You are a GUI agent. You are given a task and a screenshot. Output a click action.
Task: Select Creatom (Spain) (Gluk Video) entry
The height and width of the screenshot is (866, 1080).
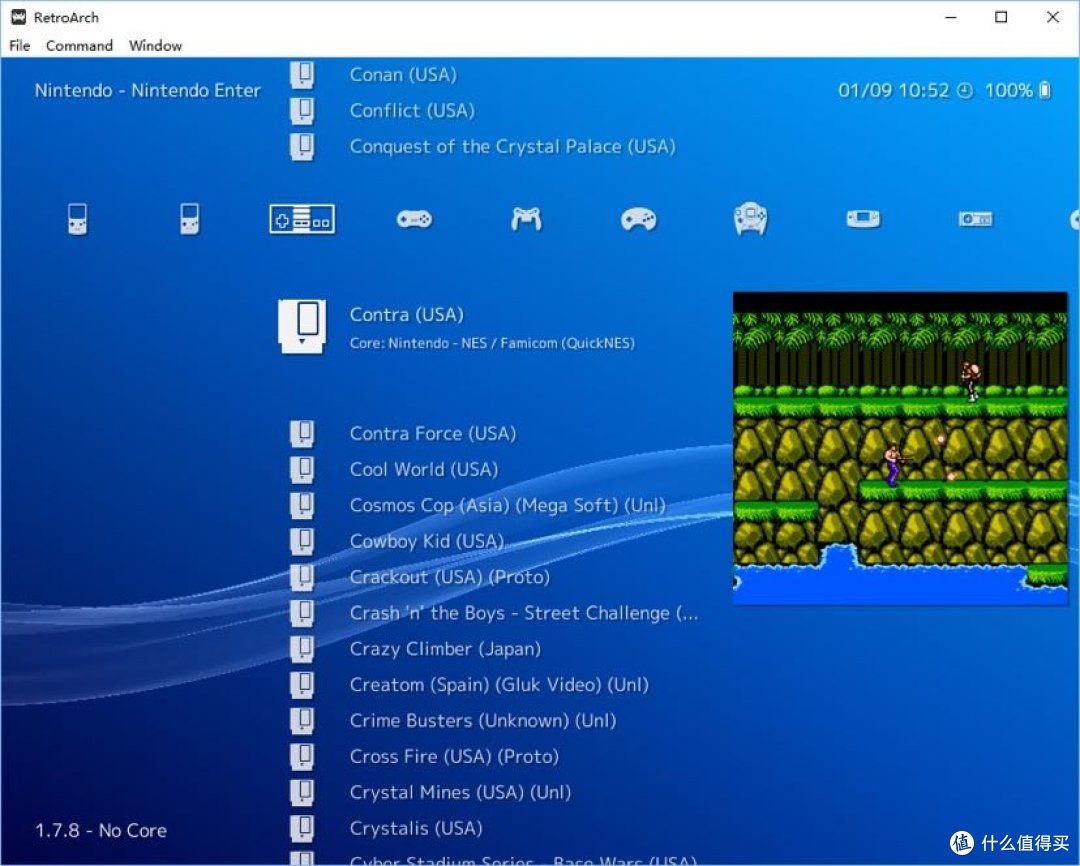(x=499, y=684)
